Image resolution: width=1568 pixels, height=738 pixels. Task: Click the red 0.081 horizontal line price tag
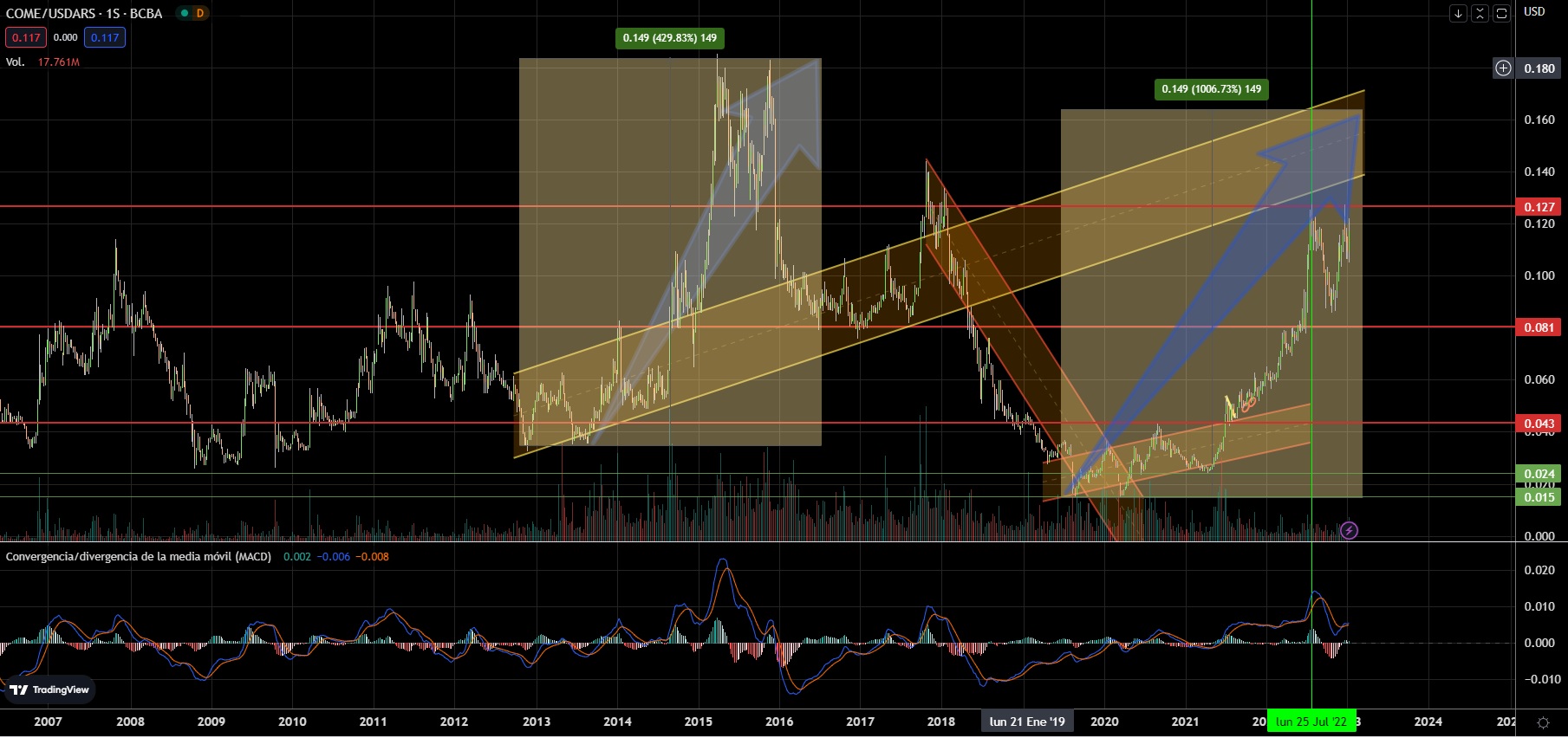coord(1539,327)
